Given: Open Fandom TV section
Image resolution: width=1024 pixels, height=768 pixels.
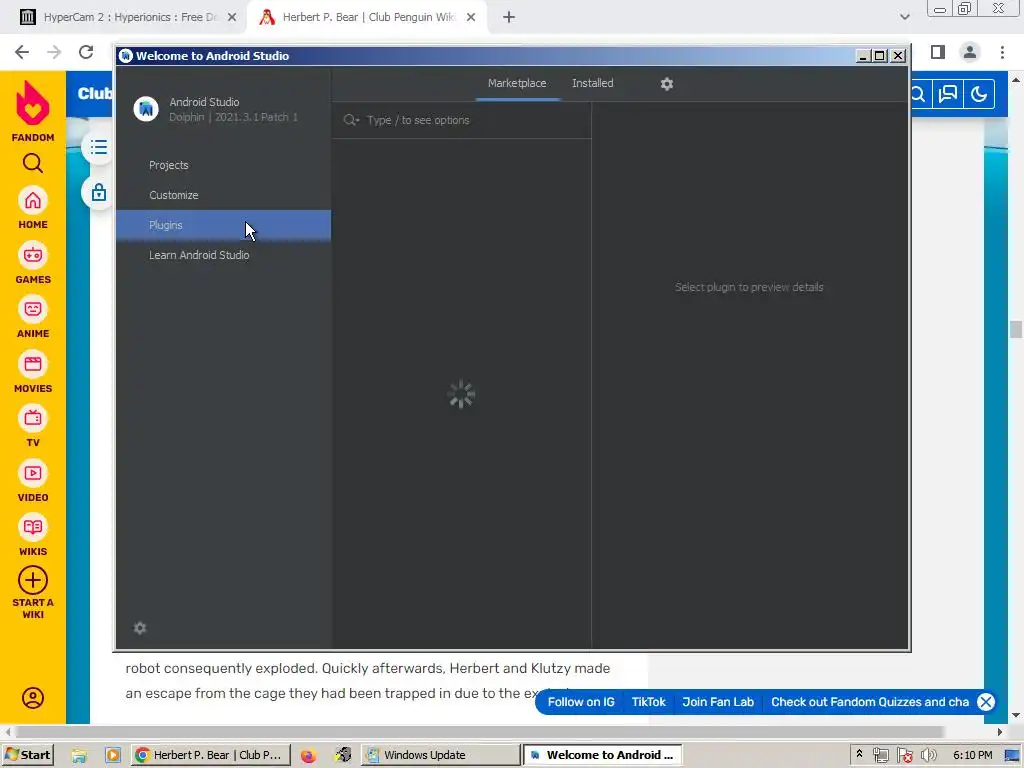Looking at the screenshot, I should click(33, 426).
